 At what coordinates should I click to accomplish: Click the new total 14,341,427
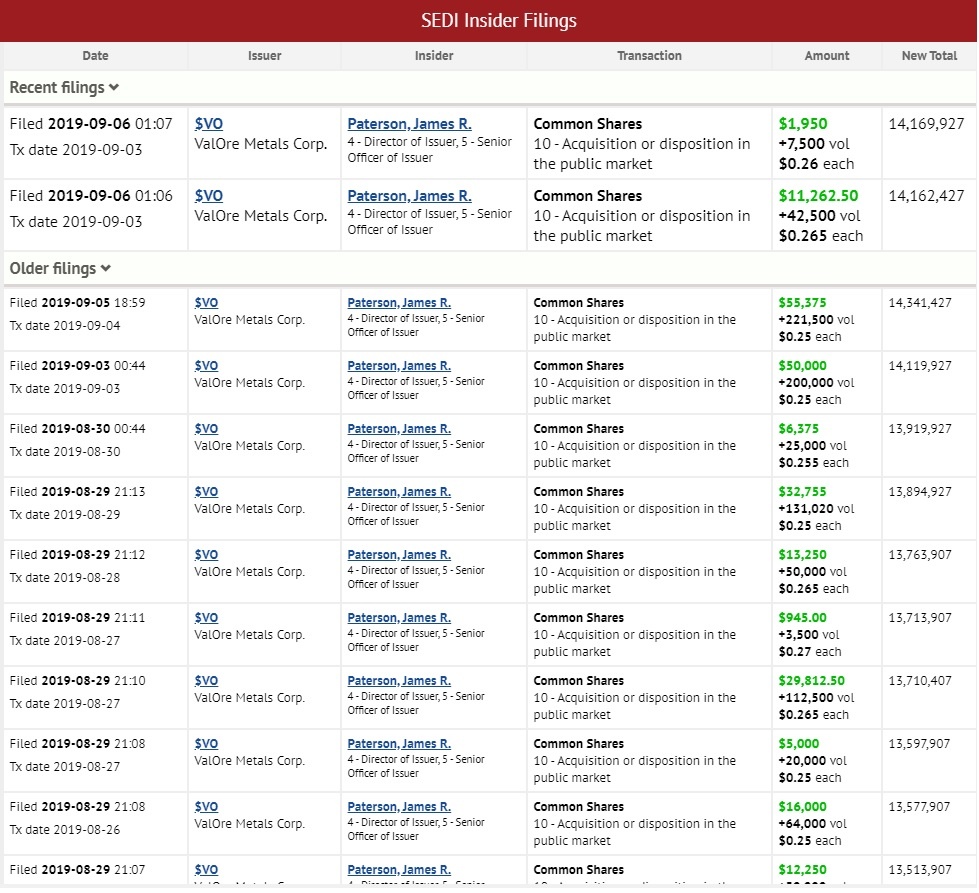920,303
